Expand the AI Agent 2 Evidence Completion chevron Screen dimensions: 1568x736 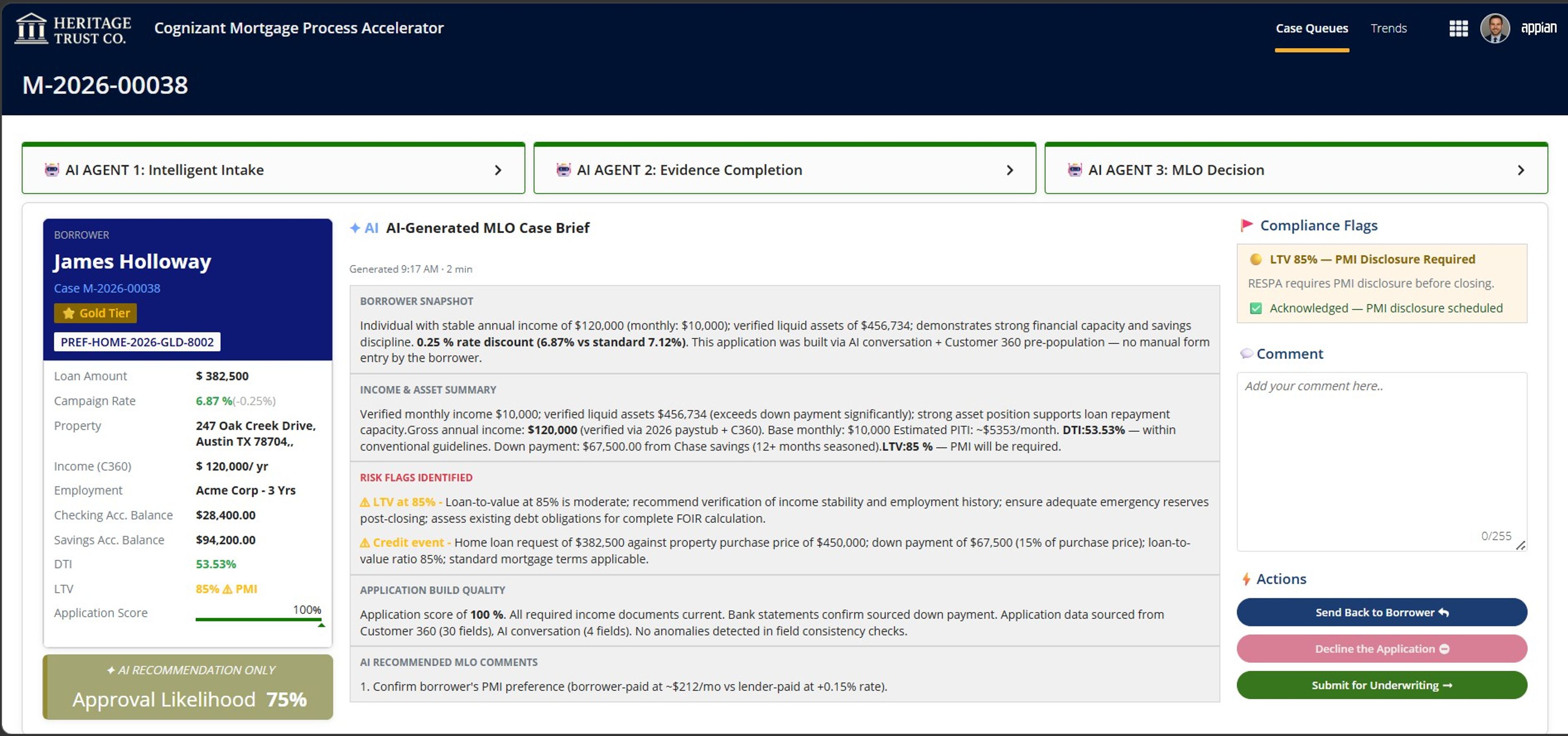pyautogui.click(x=1009, y=170)
